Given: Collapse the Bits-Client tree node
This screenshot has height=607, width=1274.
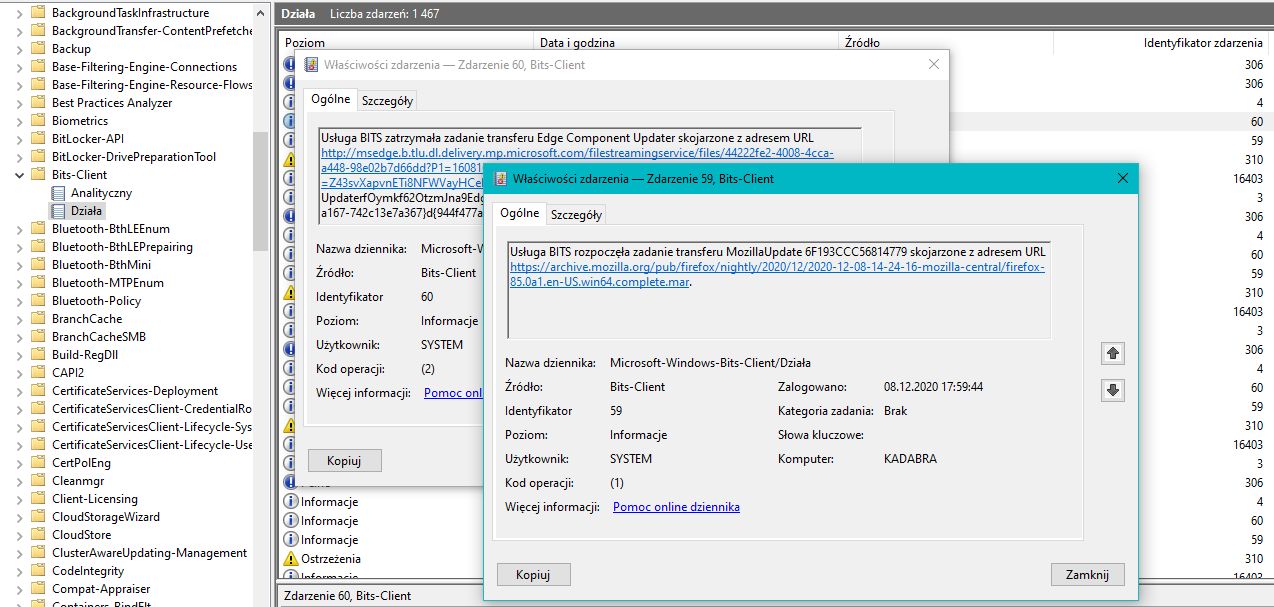Looking at the screenshot, I should click(19, 175).
